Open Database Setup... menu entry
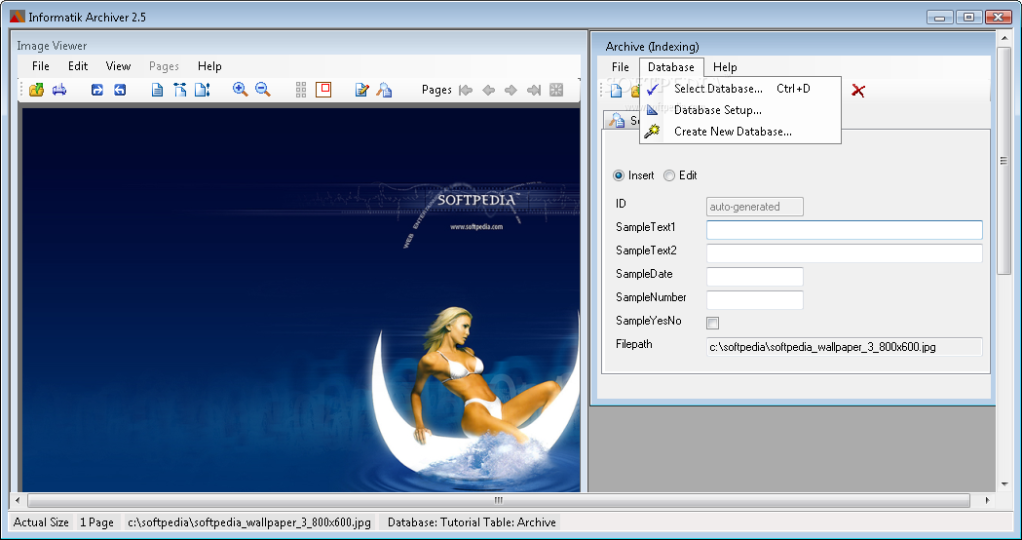The image size is (1022, 540). 717,110
